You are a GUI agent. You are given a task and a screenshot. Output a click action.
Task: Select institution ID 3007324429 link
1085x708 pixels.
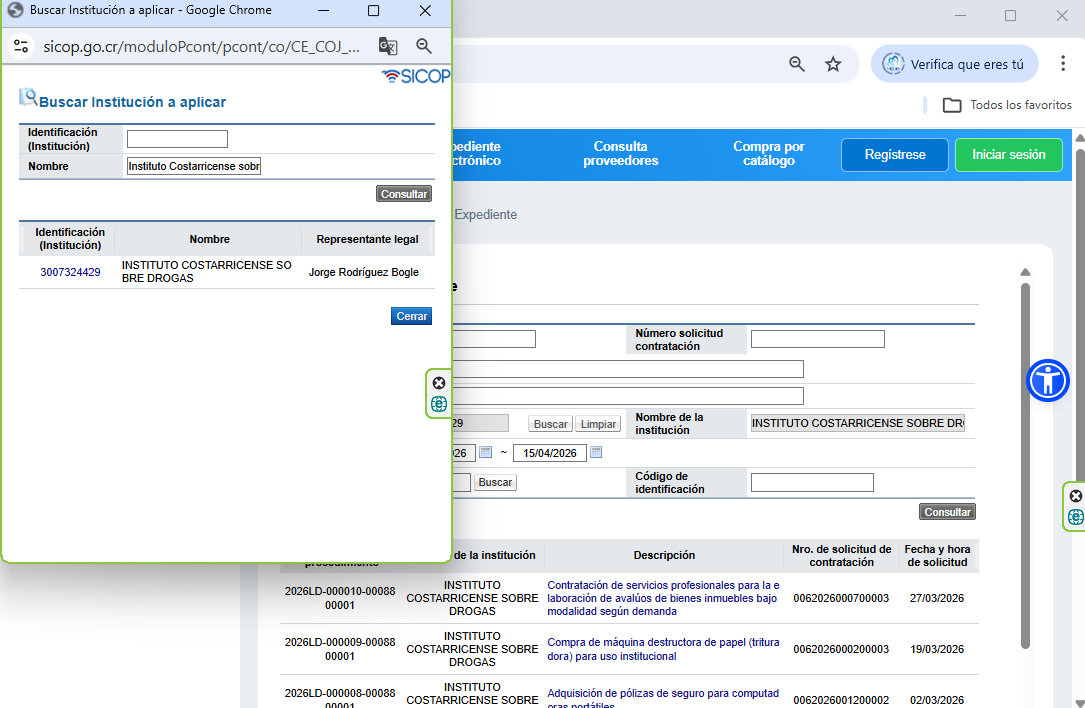coord(70,272)
